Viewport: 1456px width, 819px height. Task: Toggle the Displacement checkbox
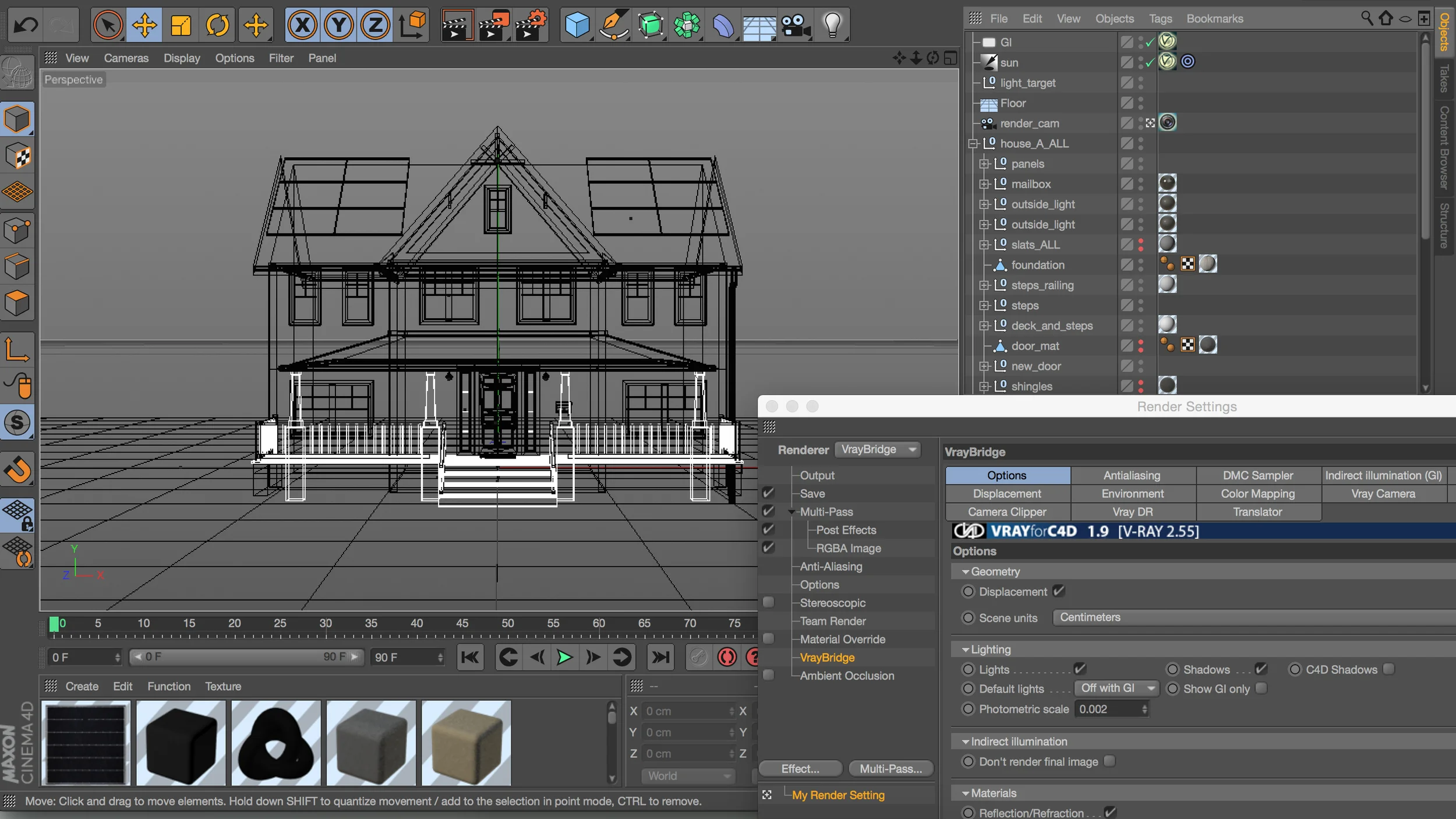click(1059, 591)
